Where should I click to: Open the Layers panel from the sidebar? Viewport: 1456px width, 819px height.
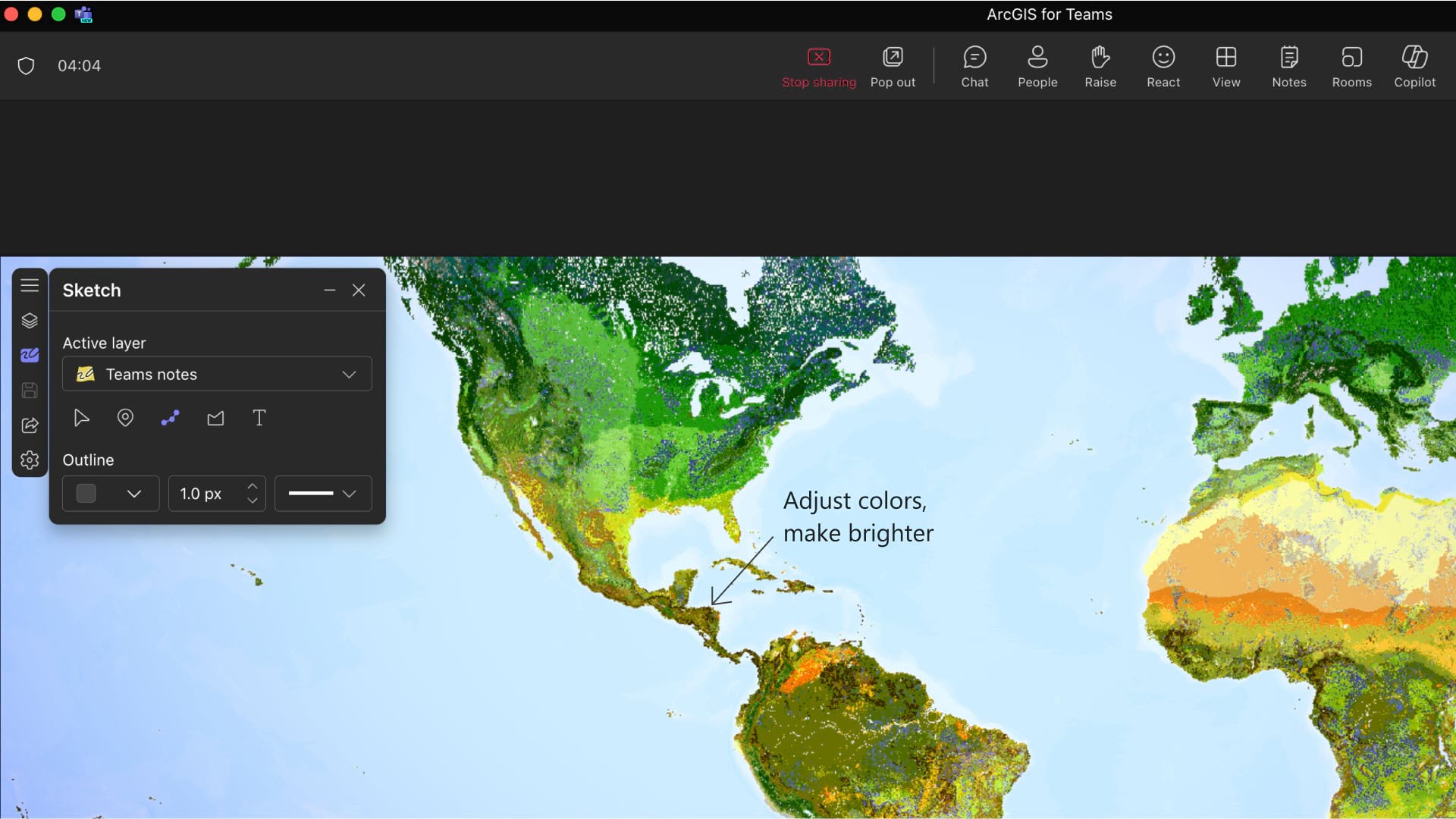pyautogui.click(x=30, y=321)
